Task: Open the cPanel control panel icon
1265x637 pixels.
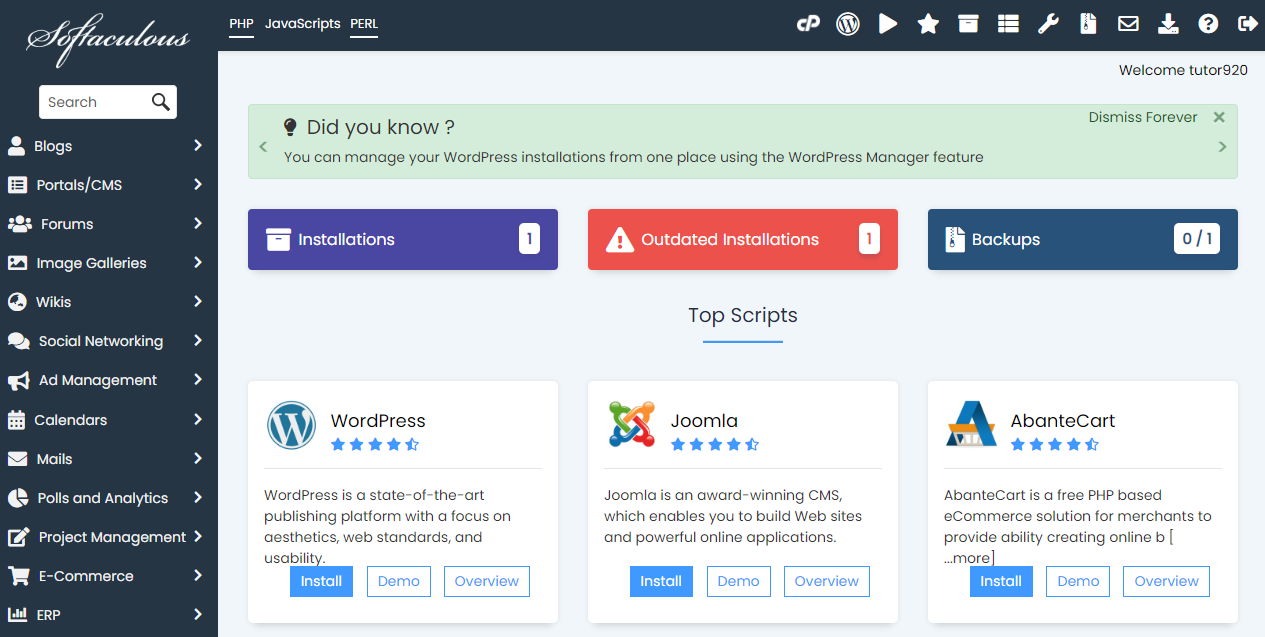Action: 808,24
